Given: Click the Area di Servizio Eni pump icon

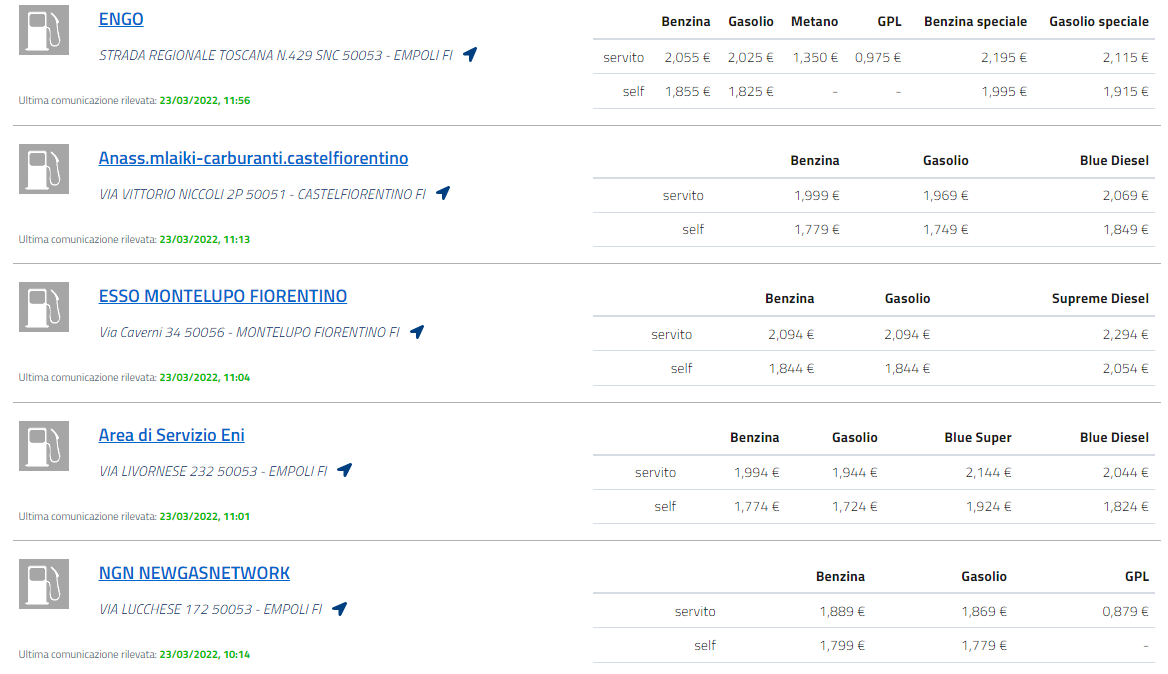Looking at the screenshot, I should [44, 446].
